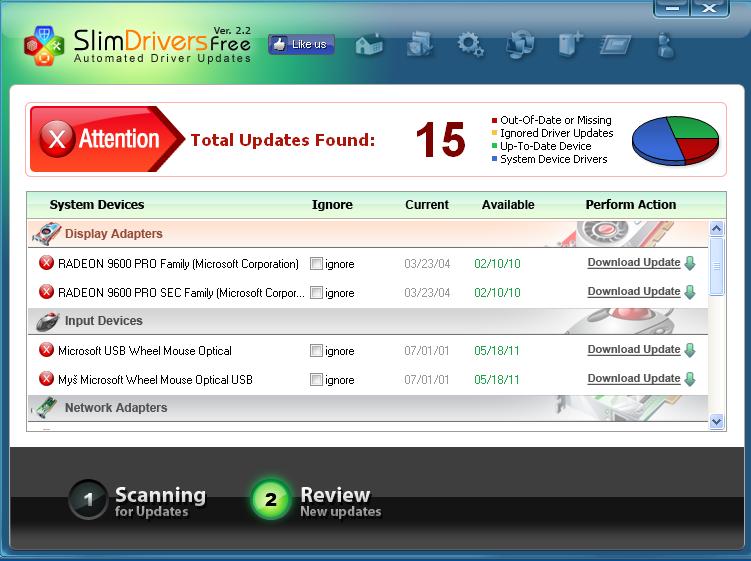Screen dimensions: 751x561
Task: Click the Ignored Driver Updates legend label
Action: tap(557, 133)
